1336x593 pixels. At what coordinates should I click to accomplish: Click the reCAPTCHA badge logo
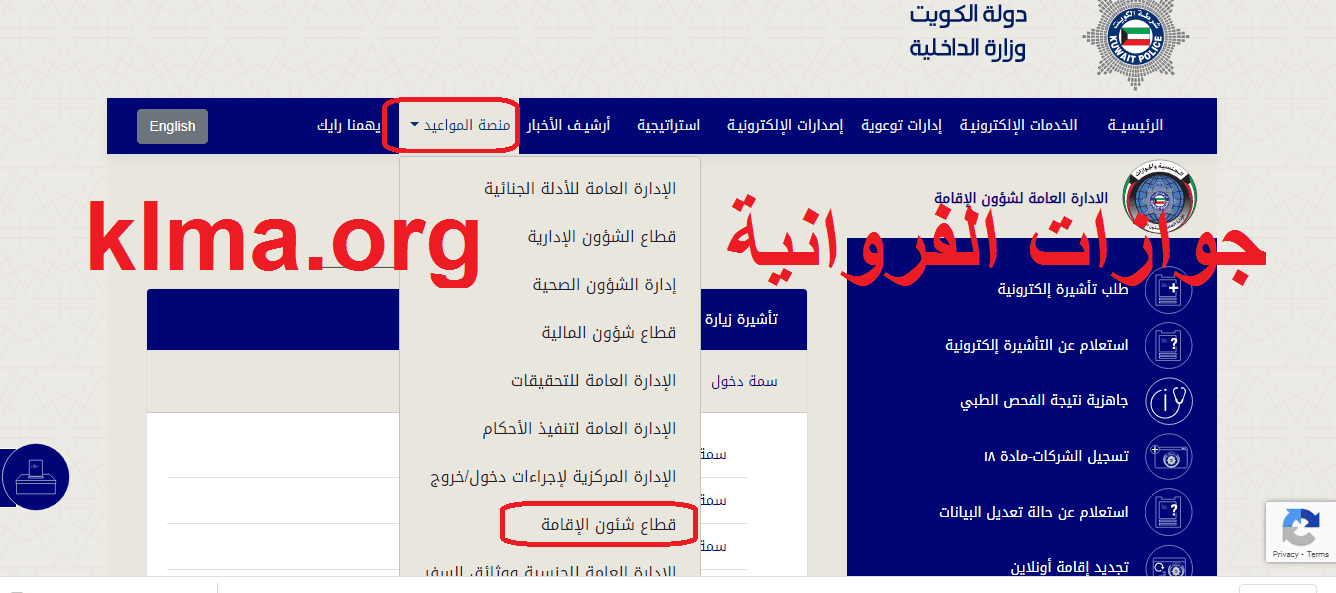coord(1300,526)
